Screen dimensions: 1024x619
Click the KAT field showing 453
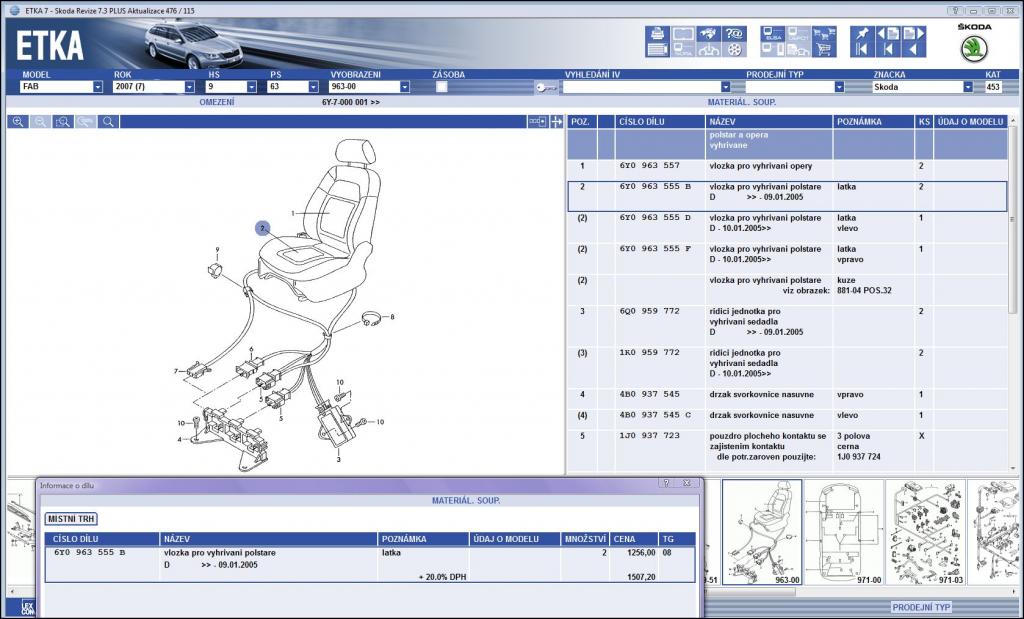(993, 87)
